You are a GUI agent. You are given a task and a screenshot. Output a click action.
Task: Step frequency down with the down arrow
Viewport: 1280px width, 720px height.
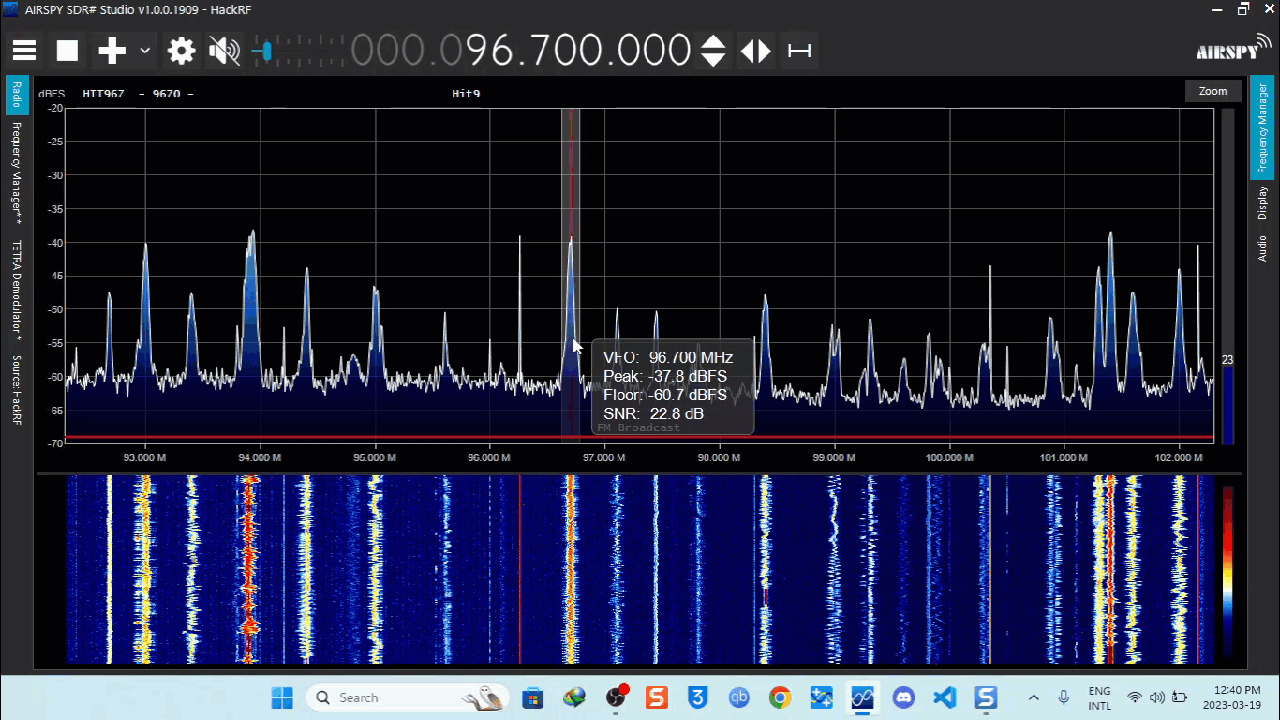point(713,60)
